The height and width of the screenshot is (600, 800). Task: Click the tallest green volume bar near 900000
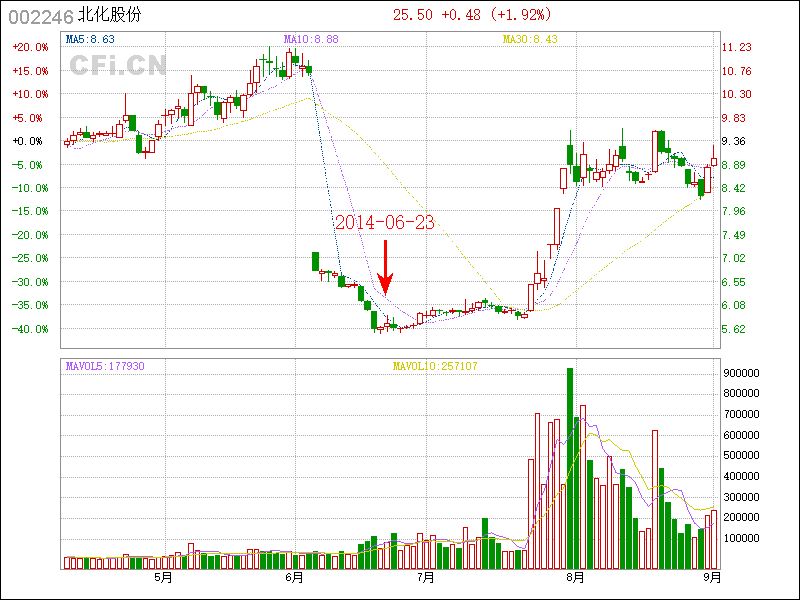point(570,468)
